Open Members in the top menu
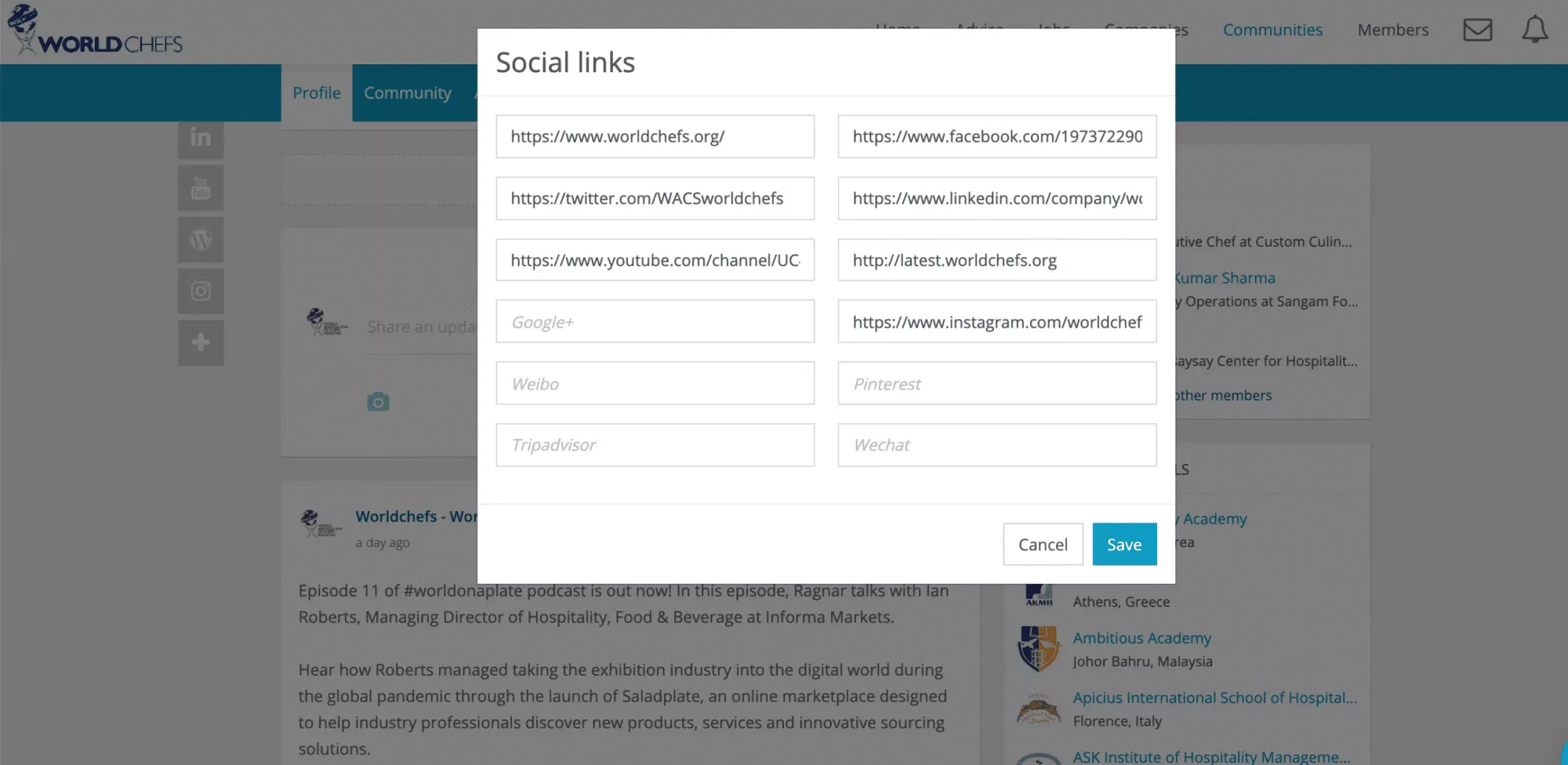Viewport: 1568px width, 765px height. click(x=1392, y=30)
